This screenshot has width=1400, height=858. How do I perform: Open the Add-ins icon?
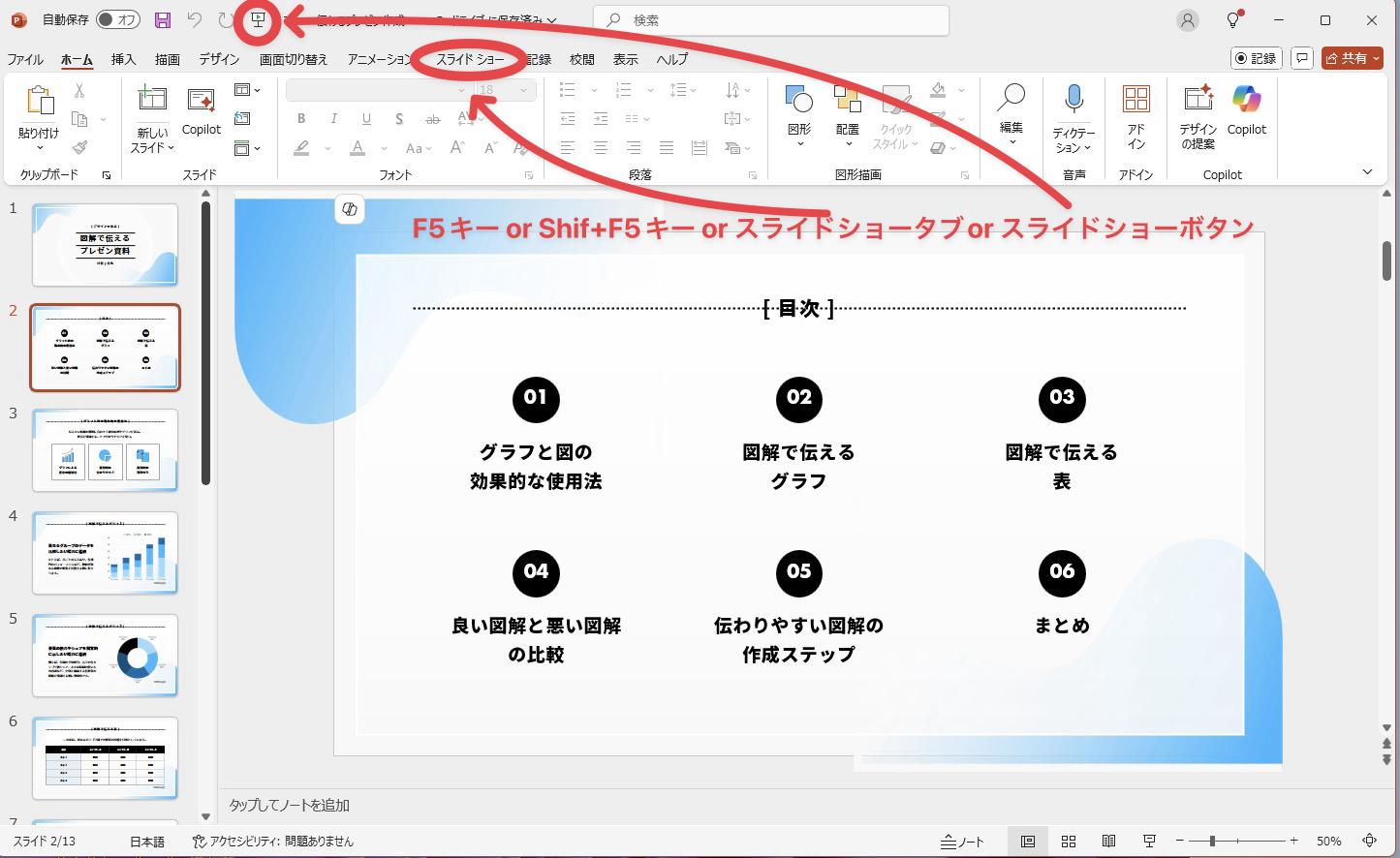coord(1136,116)
